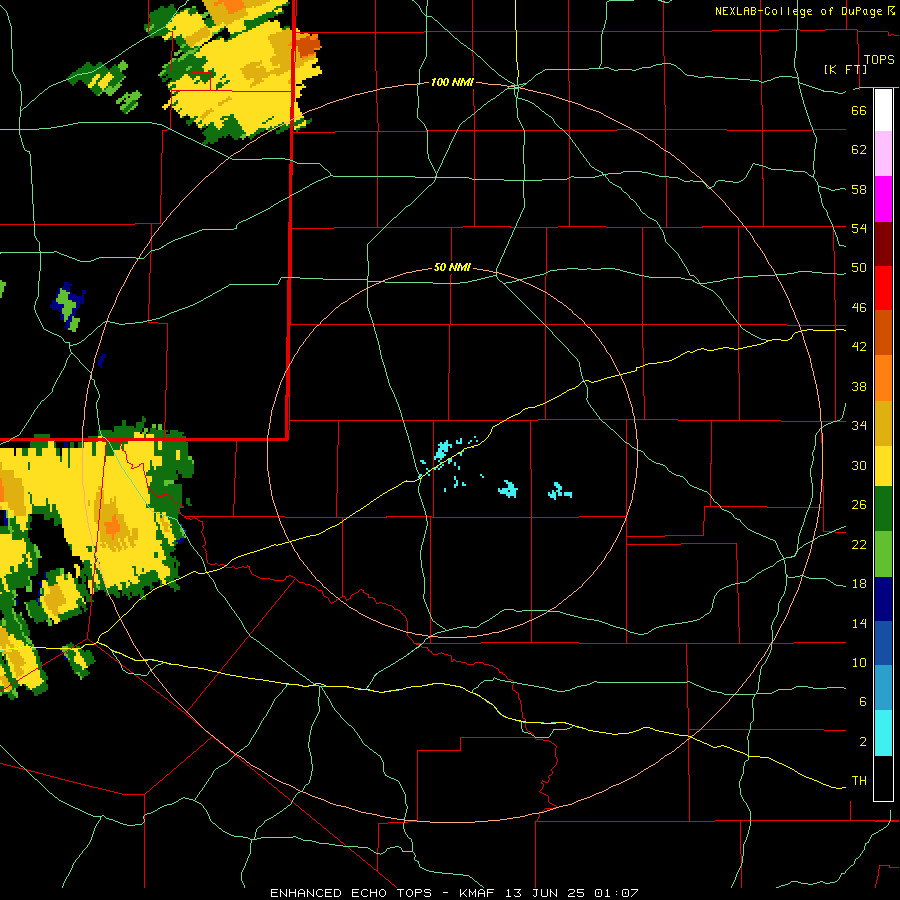Click the yellow swatch near 30 in the legend
900x900 pixels.
pyautogui.click(x=883, y=465)
